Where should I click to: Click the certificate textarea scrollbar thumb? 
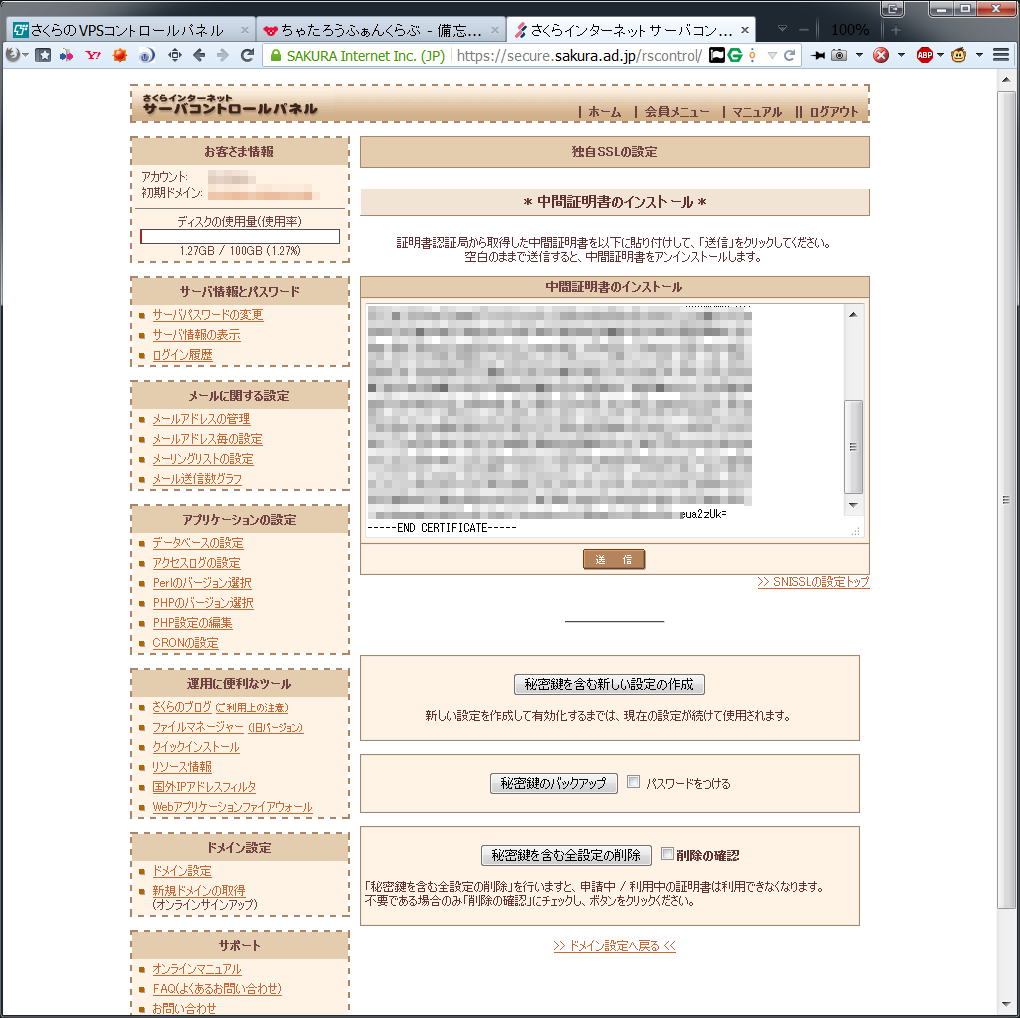(x=853, y=447)
